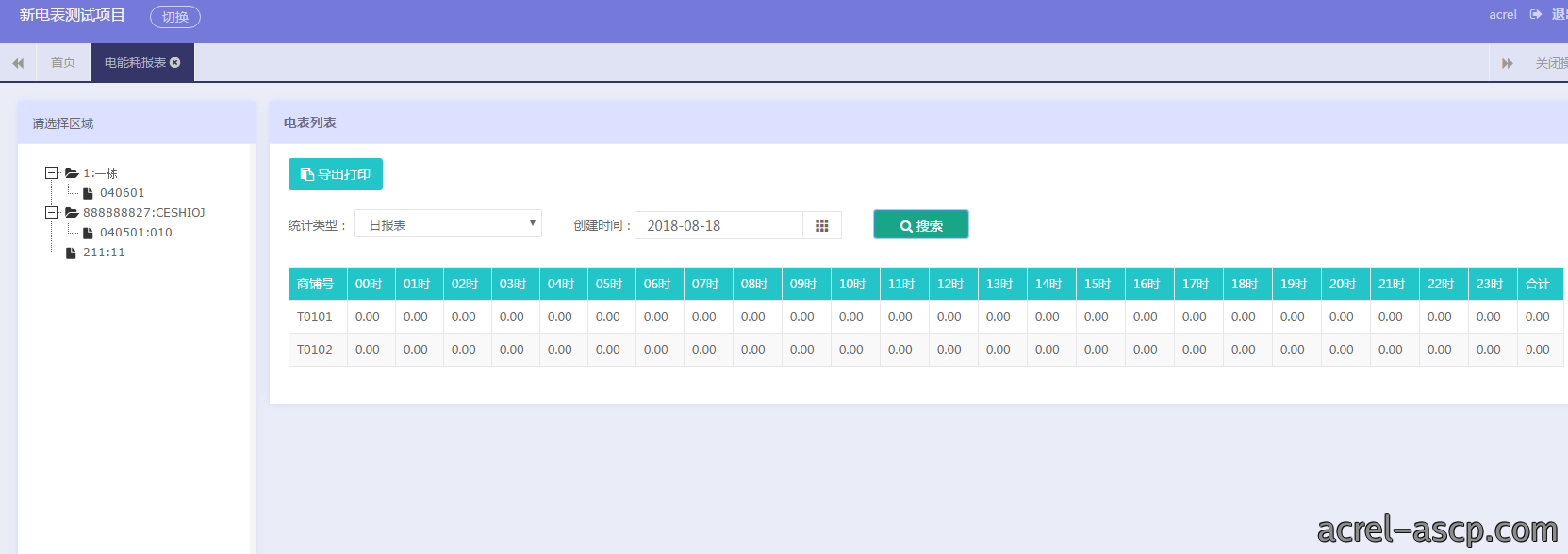Click the logout icon next to acrel
Image resolution: width=1568 pixels, height=554 pixels.
(x=1535, y=14)
